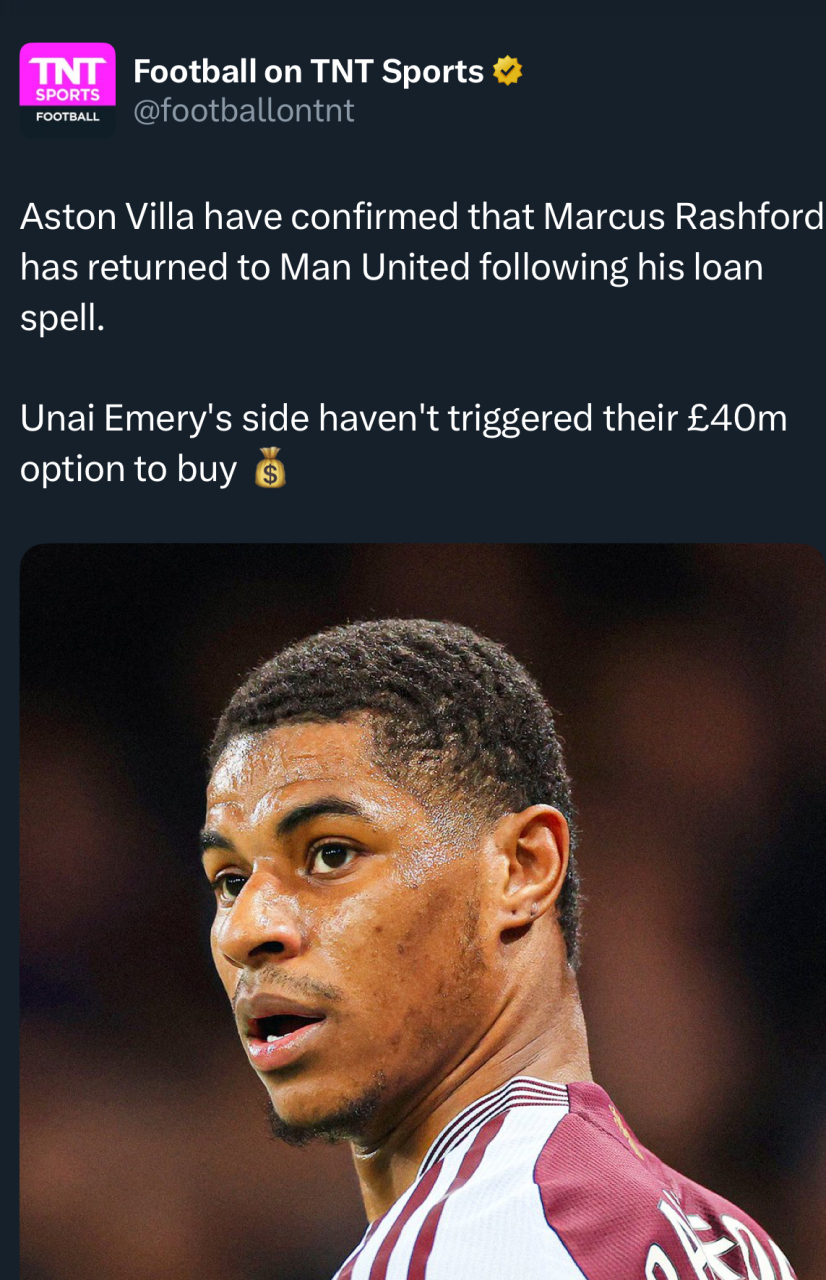This screenshot has height=1280, width=826.
Task: Click the FOOTBALL label under TNT logo
Action: coord(67,117)
